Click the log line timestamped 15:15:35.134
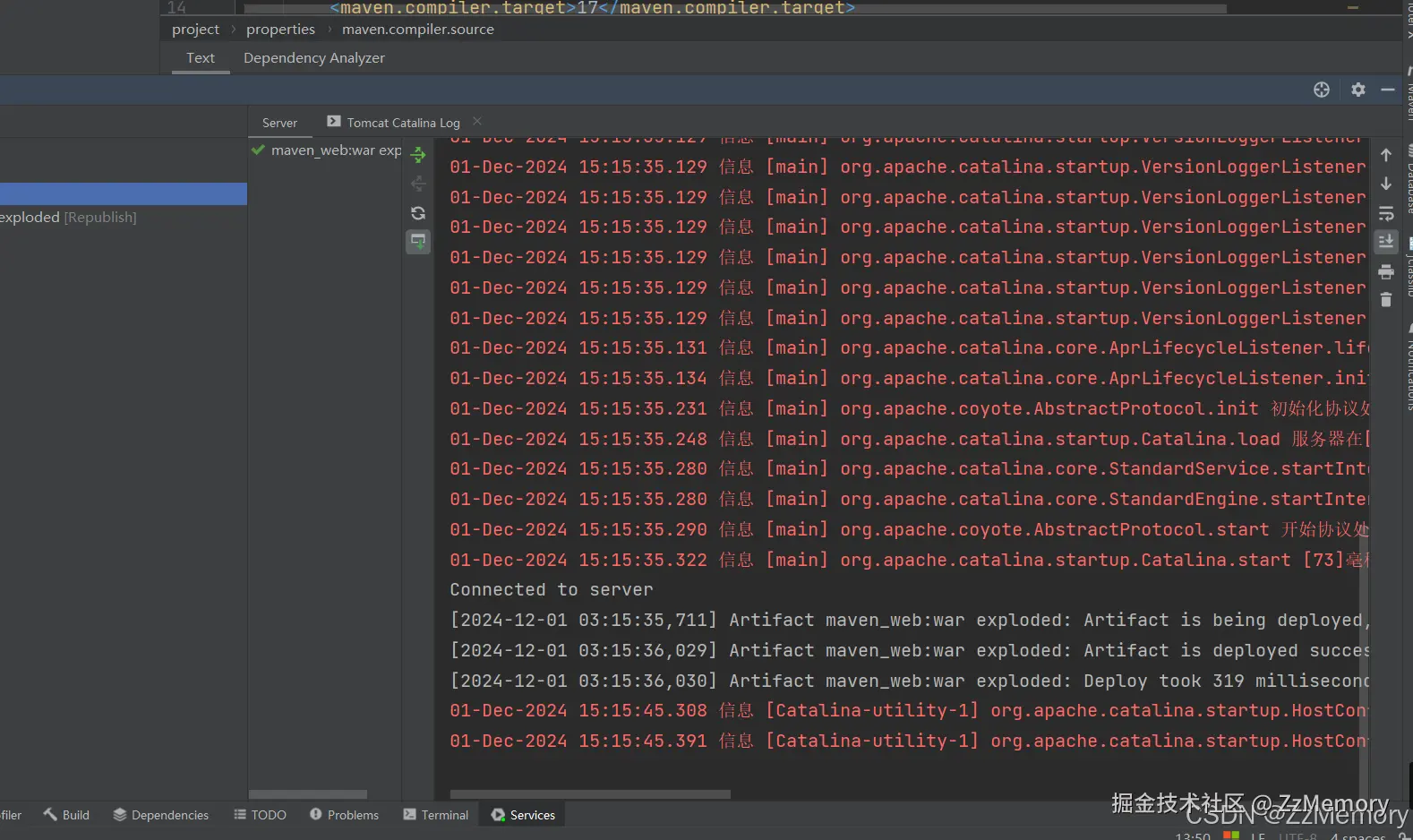This screenshot has height=840, width=1413. (x=908, y=379)
